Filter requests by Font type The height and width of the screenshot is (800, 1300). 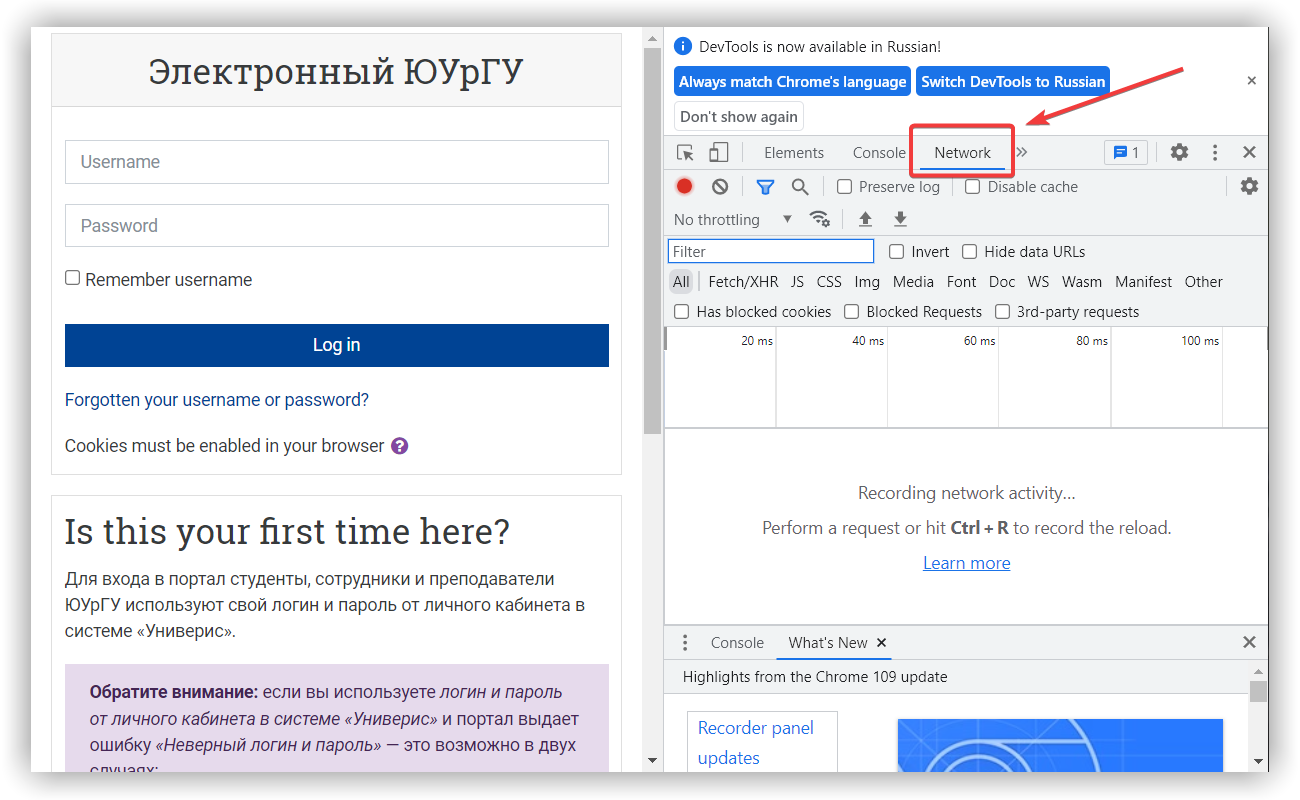click(x=962, y=281)
